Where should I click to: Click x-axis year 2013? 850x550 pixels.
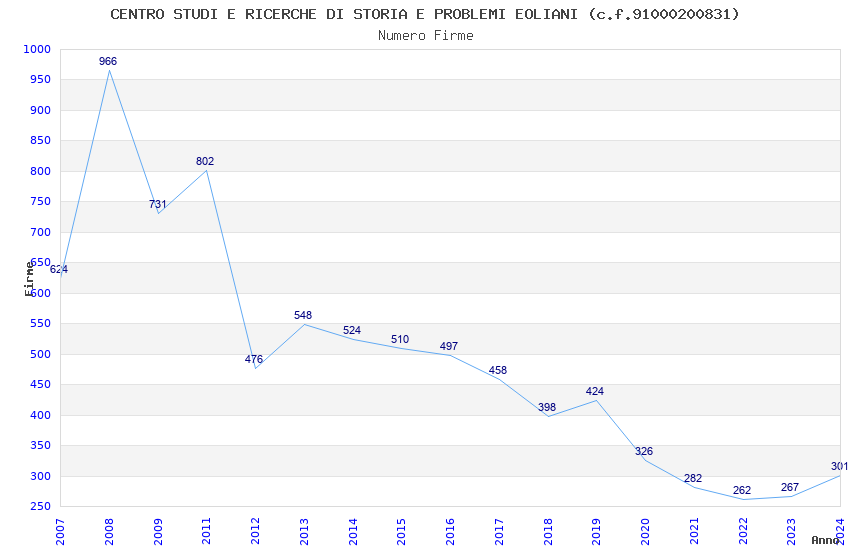304,532
